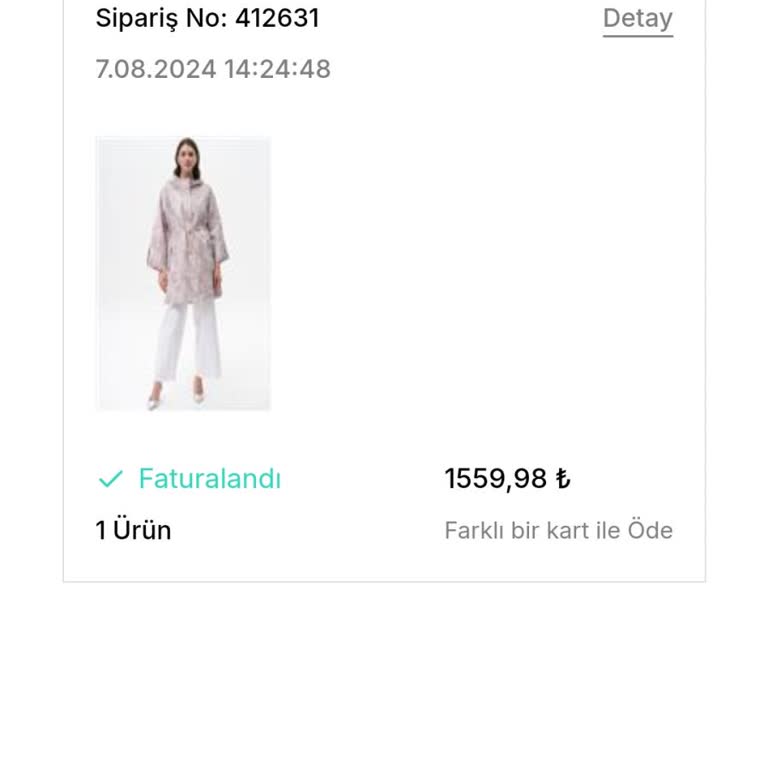The width and height of the screenshot is (768, 768).
Task: Click the 1559,98 price amount
Action: (x=496, y=479)
